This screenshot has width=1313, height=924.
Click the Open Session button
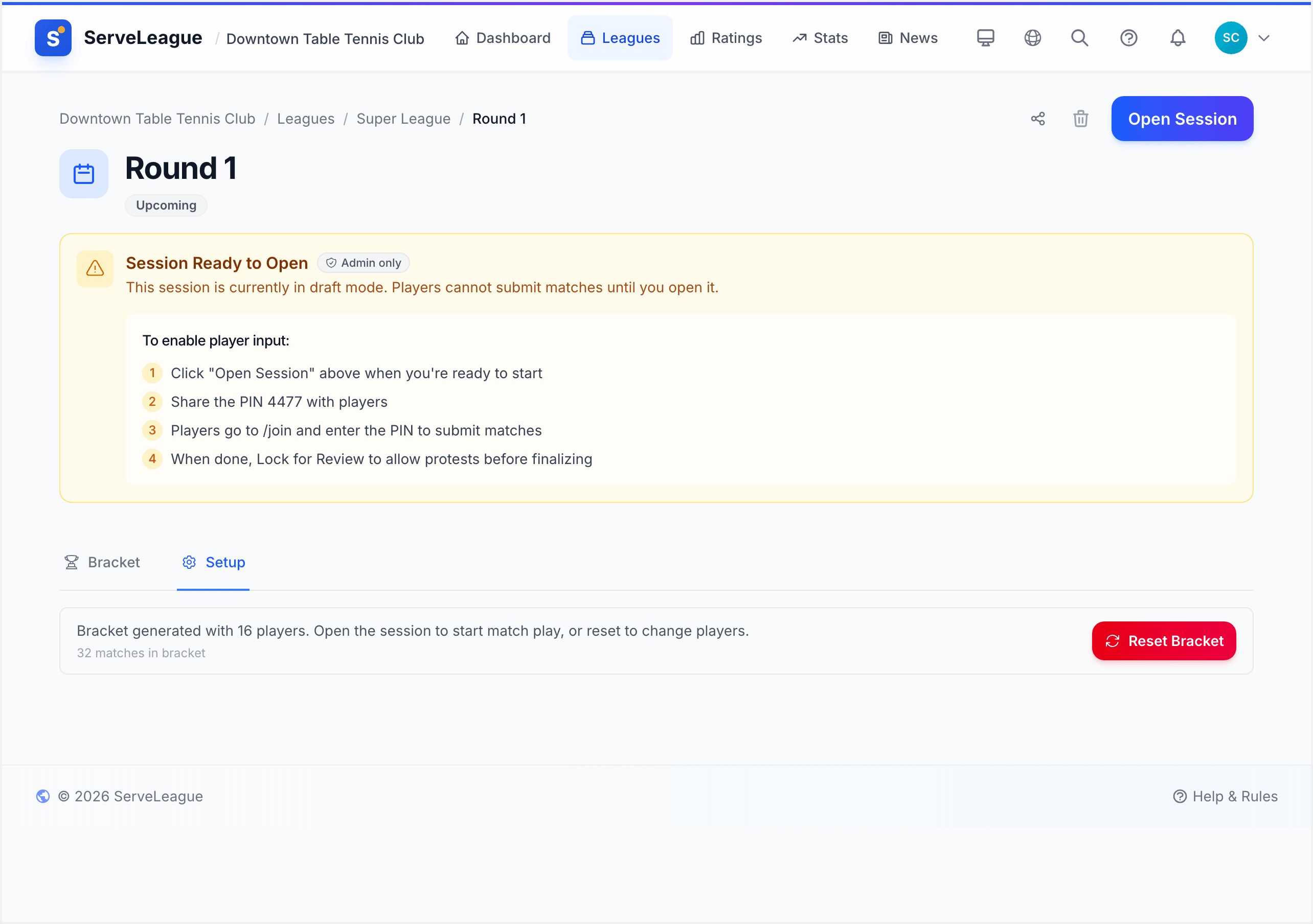click(x=1182, y=119)
